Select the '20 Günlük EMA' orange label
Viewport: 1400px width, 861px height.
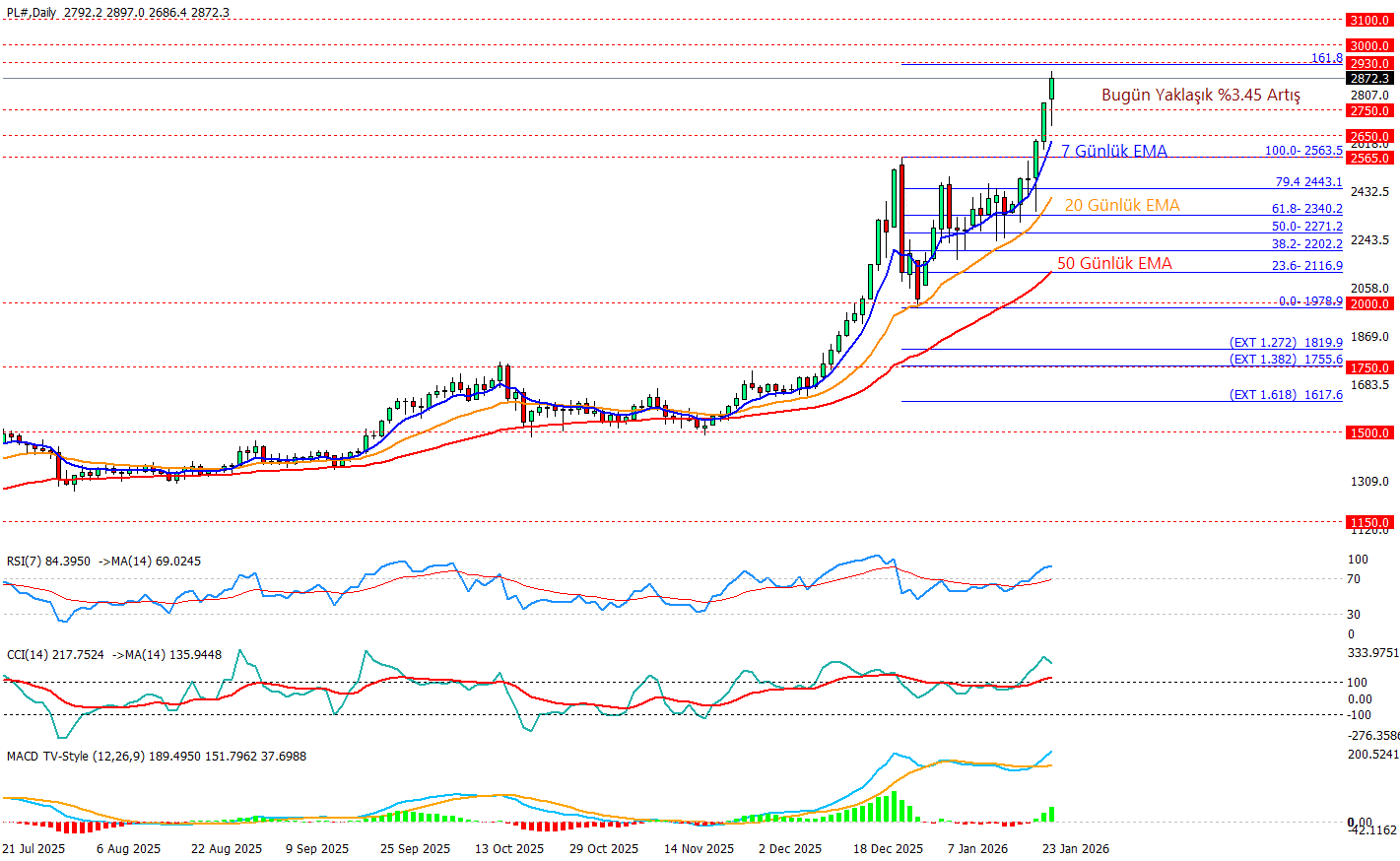1122,205
